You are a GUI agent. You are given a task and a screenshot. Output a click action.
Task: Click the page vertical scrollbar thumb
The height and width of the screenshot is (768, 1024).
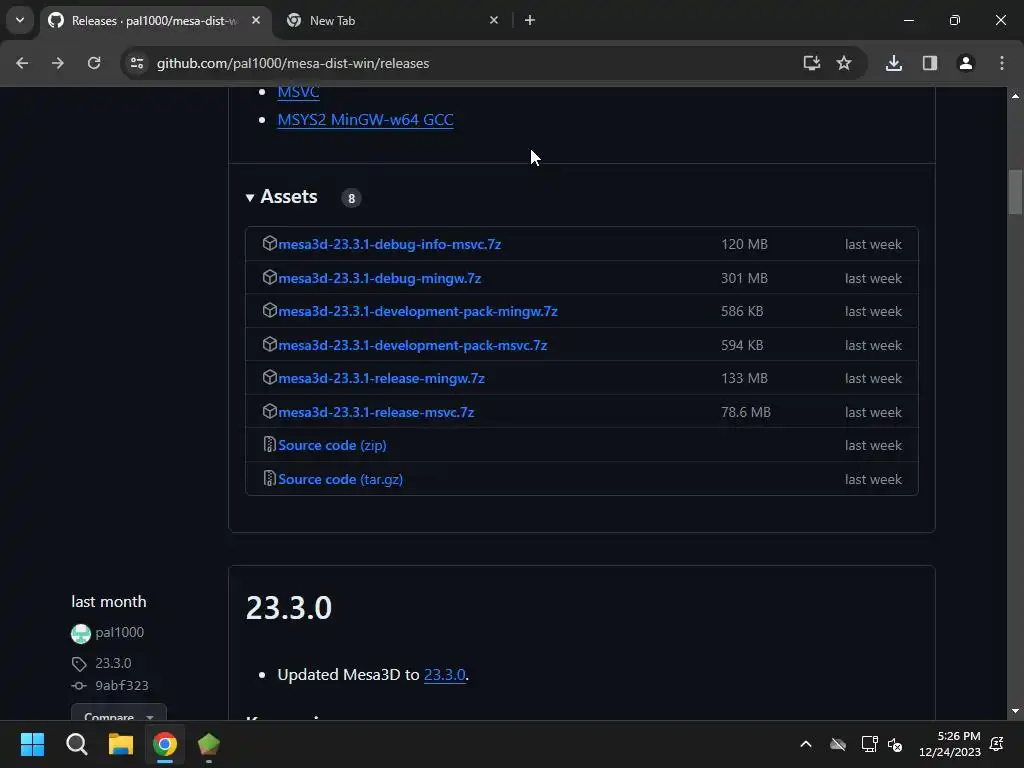click(x=1015, y=192)
